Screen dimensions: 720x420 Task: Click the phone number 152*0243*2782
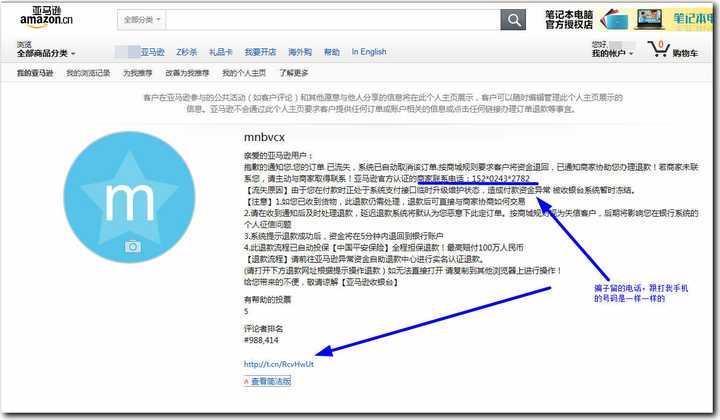[x=501, y=178]
